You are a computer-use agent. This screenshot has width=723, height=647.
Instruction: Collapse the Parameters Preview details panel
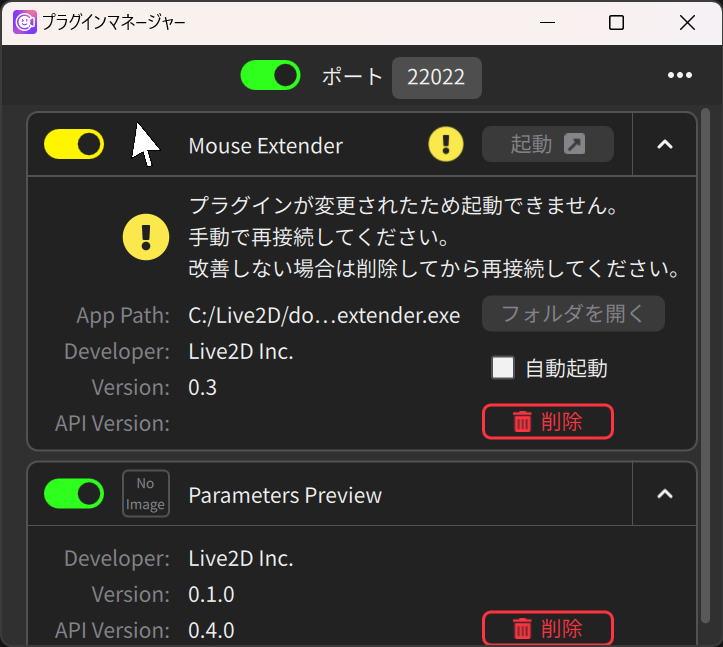(x=664, y=494)
